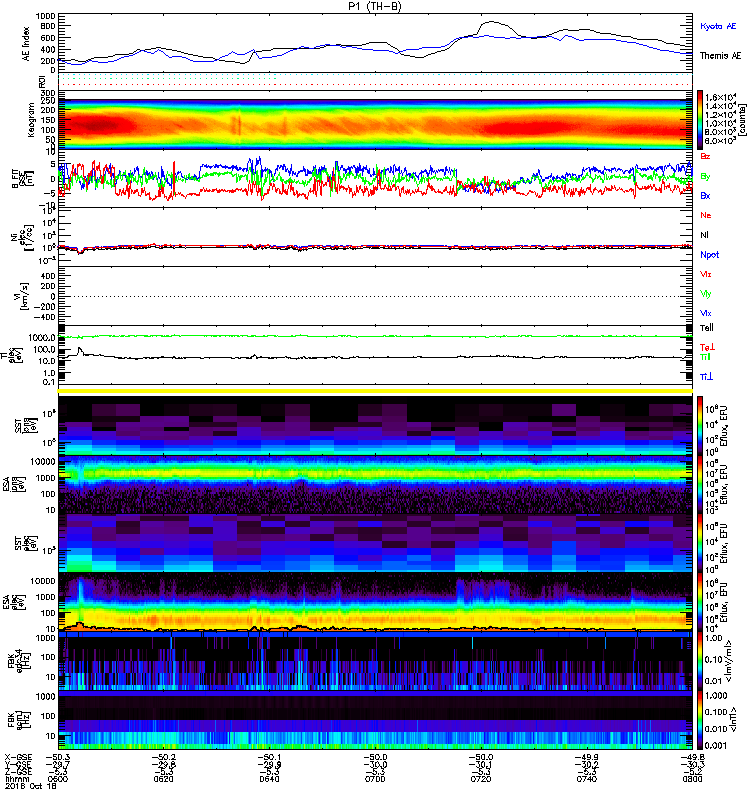Image resolution: width=750 pixels, height=800 pixels.
Task: Click the "-50.2" X-GSE position value
Action: pos(163,757)
